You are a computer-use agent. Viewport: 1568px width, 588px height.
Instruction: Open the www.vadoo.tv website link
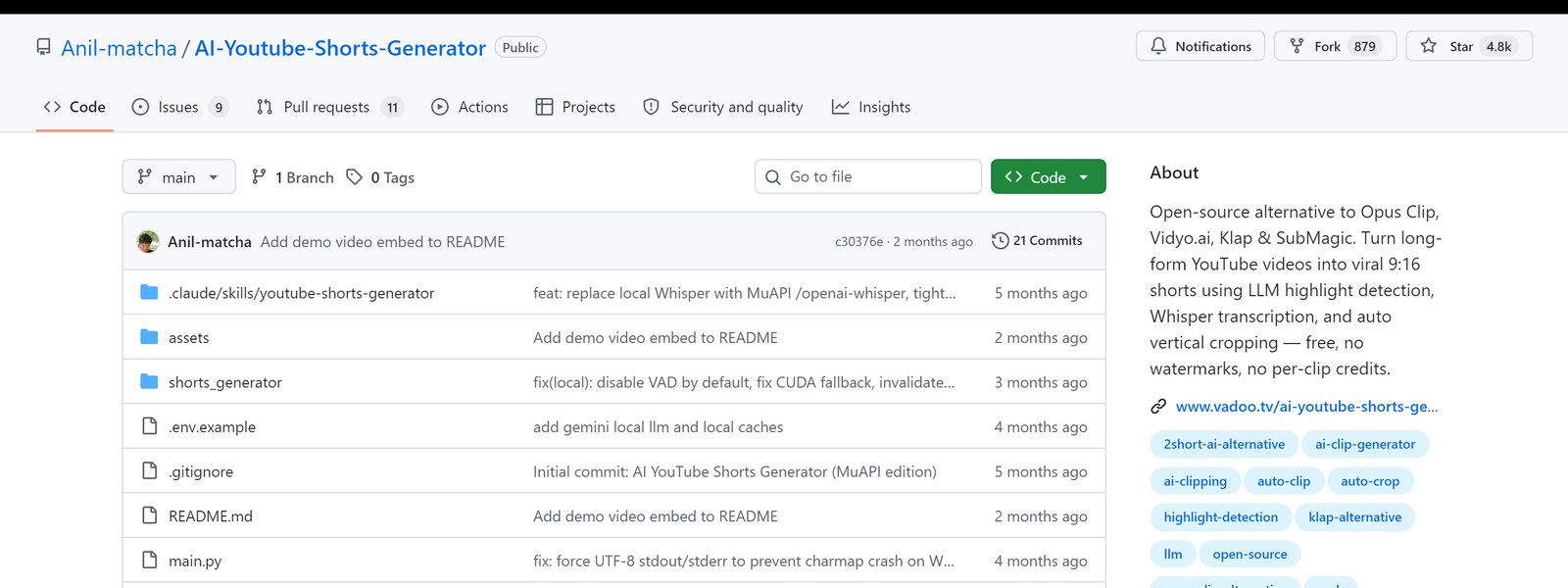point(1307,406)
